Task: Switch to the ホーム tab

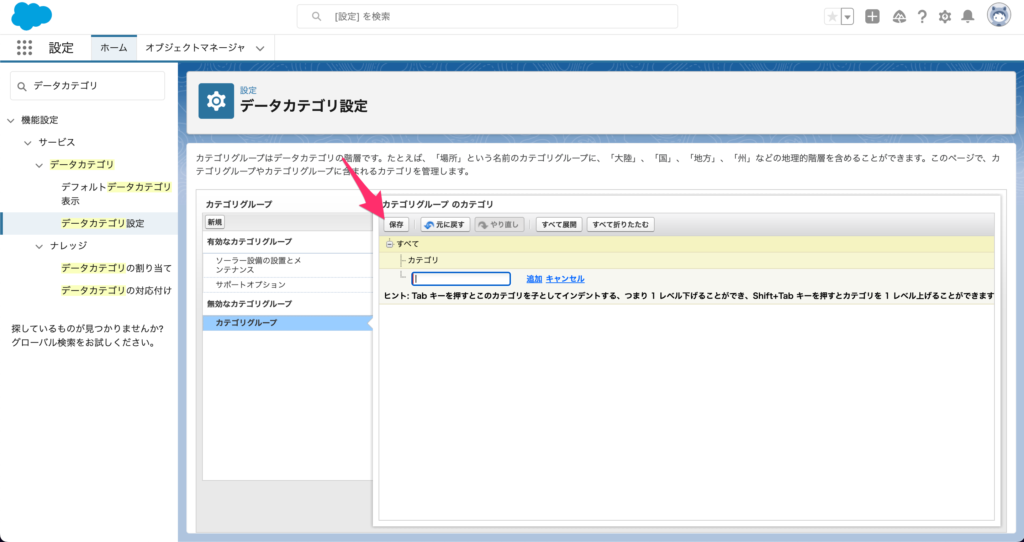Action: click(113, 47)
